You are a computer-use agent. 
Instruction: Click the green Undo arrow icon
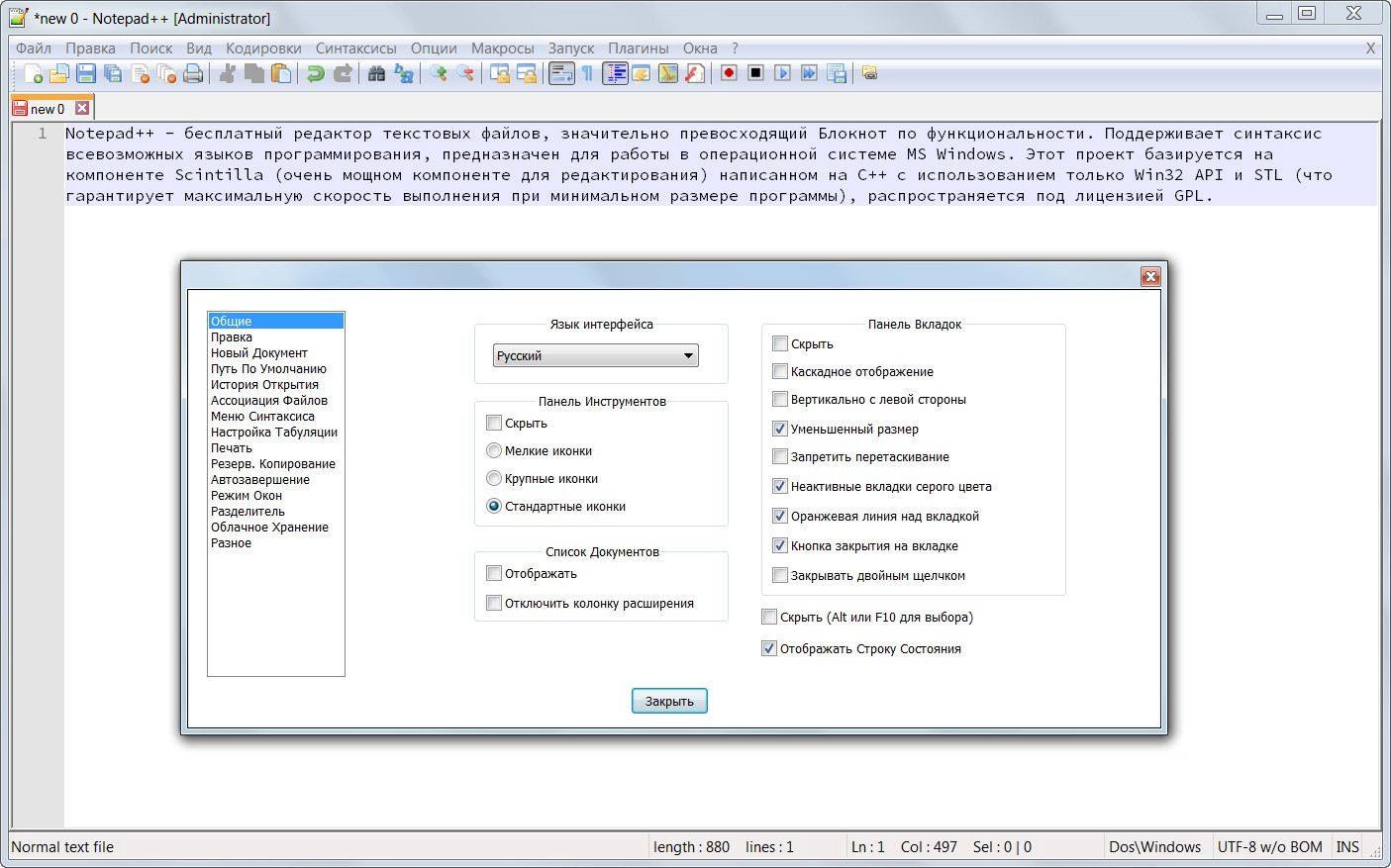pos(315,73)
